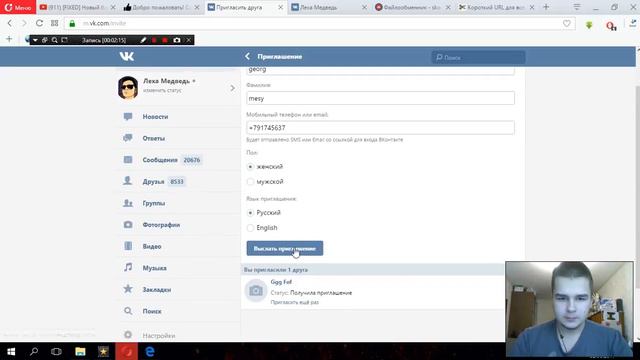Open the Windows Start menu
This screenshot has height=360, width=640.
[x=11, y=351]
